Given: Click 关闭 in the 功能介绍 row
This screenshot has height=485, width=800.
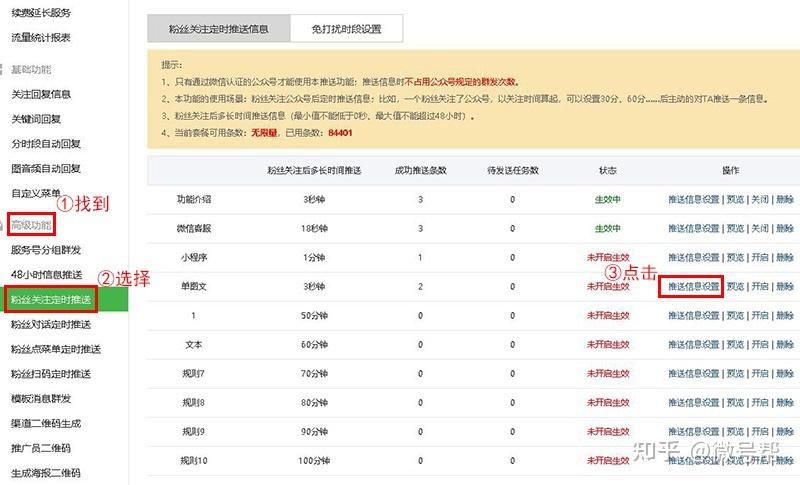Looking at the screenshot, I should click(760, 199).
